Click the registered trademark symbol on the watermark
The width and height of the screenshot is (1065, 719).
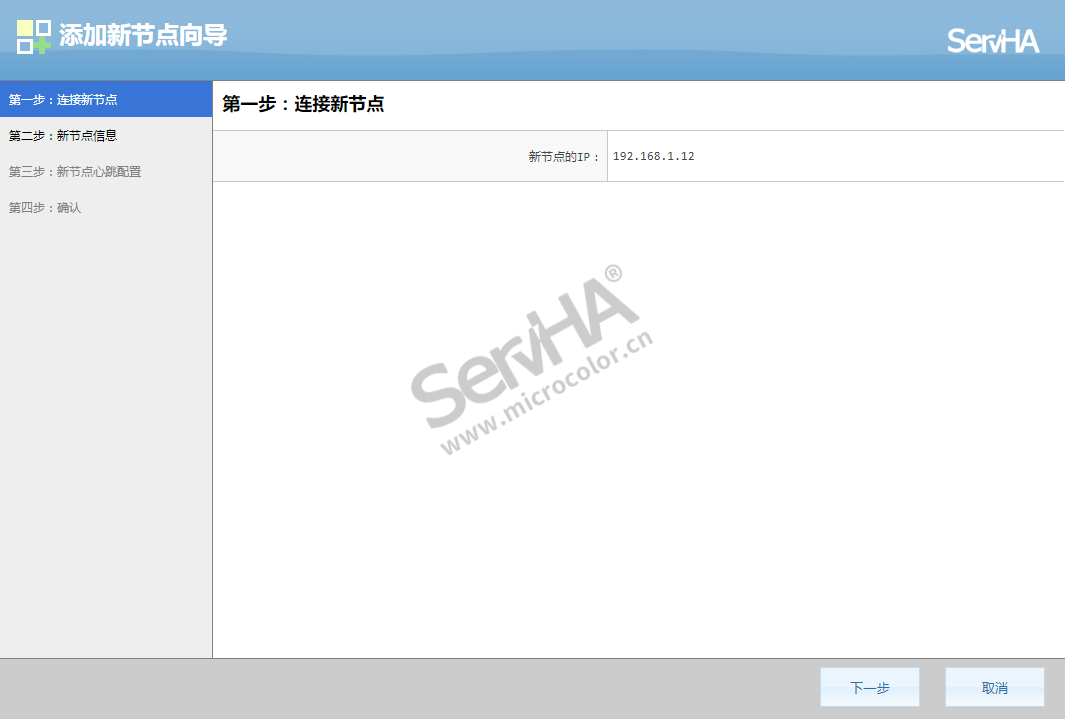click(614, 273)
